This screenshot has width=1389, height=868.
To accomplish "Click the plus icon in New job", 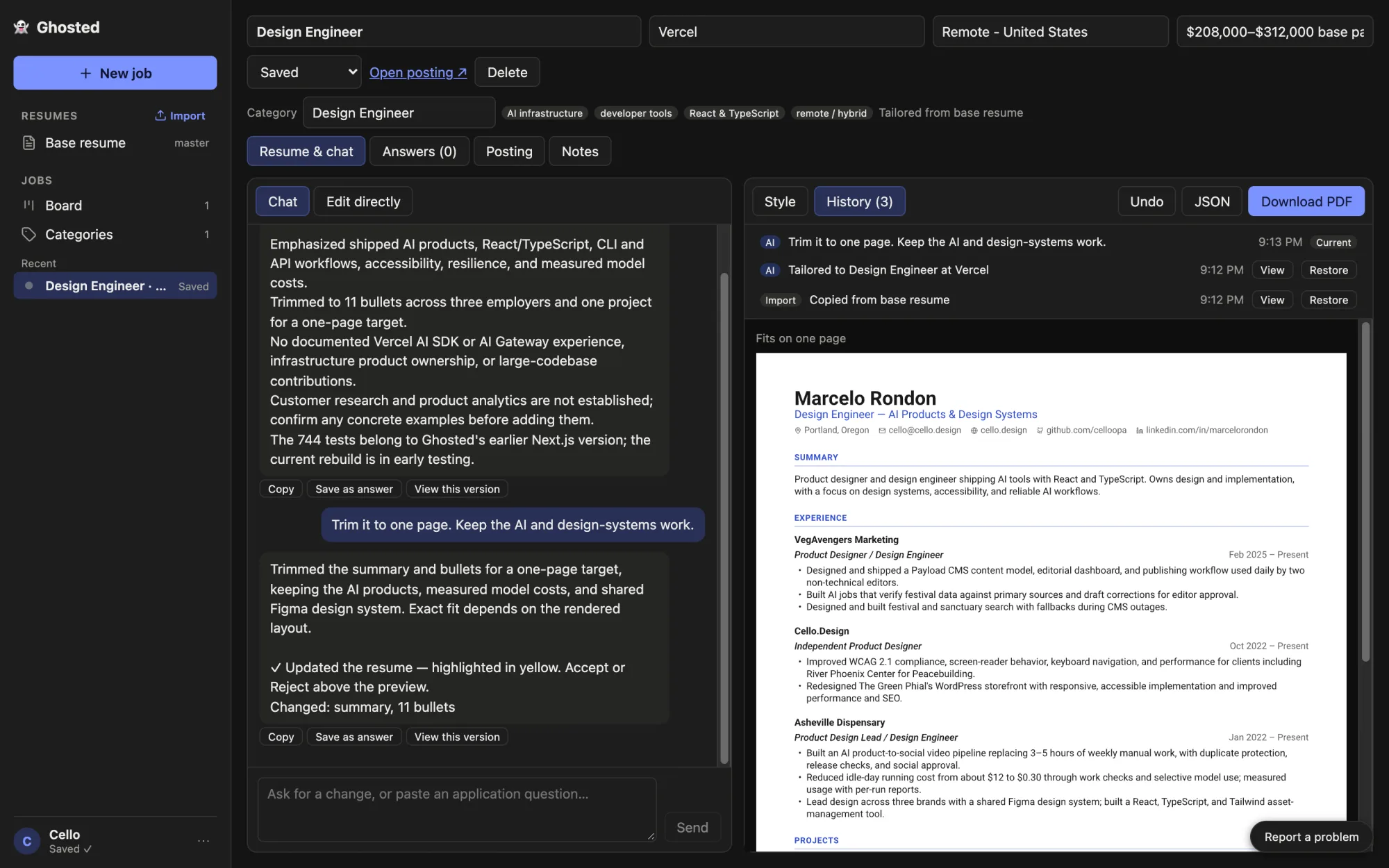I will tap(86, 73).
